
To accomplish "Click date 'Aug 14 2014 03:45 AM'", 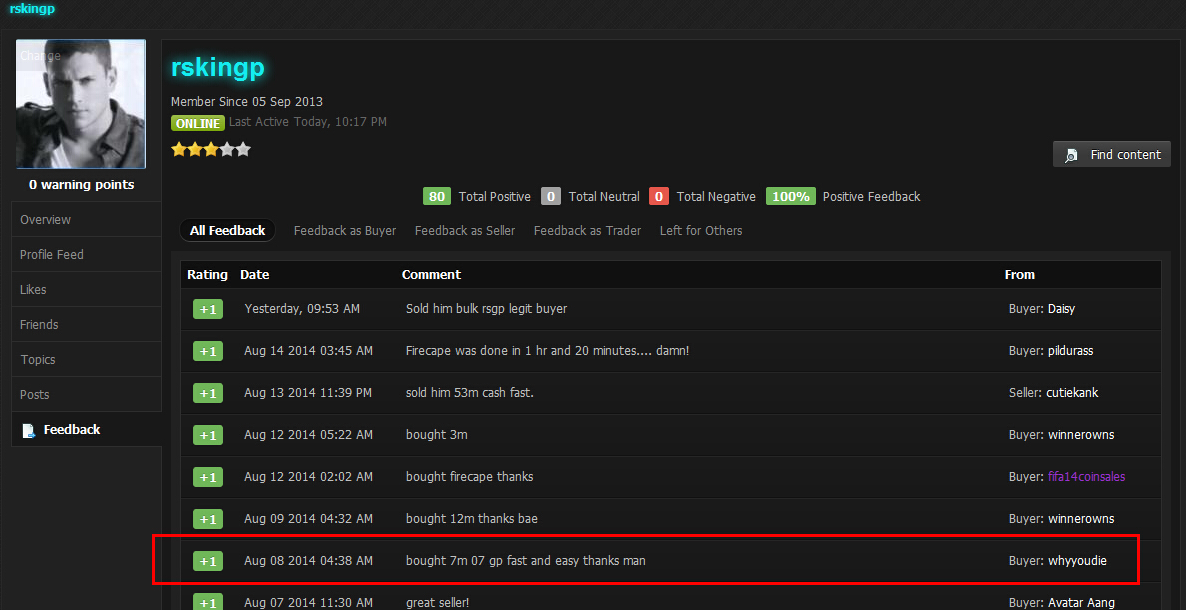I will click(x=309, y=350).
